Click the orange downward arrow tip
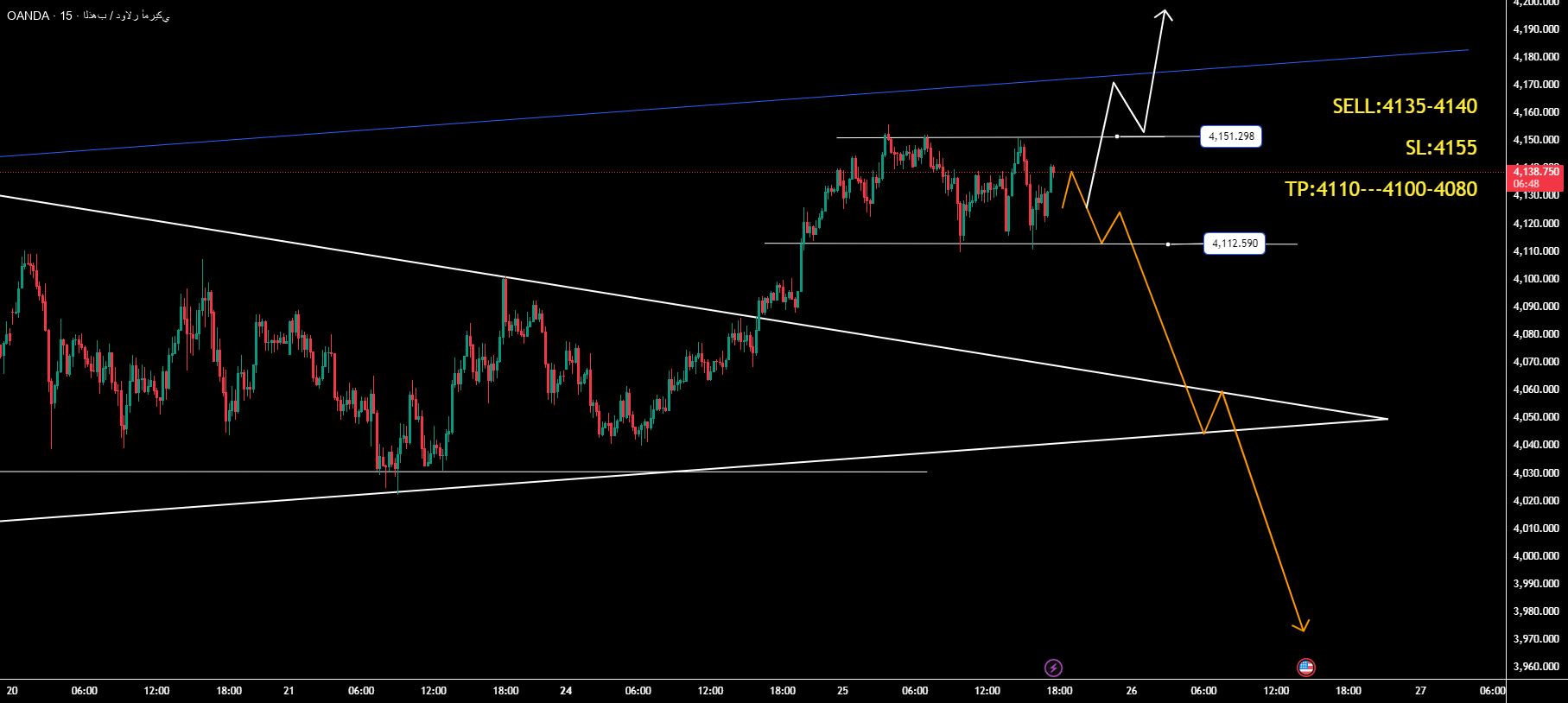Viewport: 1568px width, 703px height. pos(1303,629)
